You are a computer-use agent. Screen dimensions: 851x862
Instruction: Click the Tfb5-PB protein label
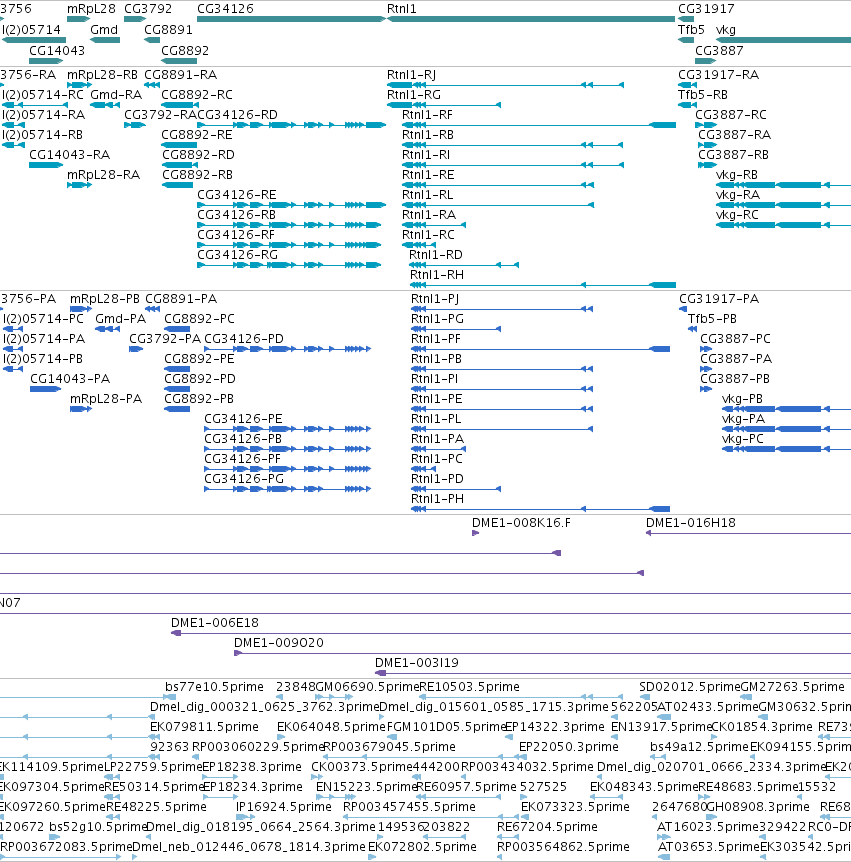coord(712,319)
